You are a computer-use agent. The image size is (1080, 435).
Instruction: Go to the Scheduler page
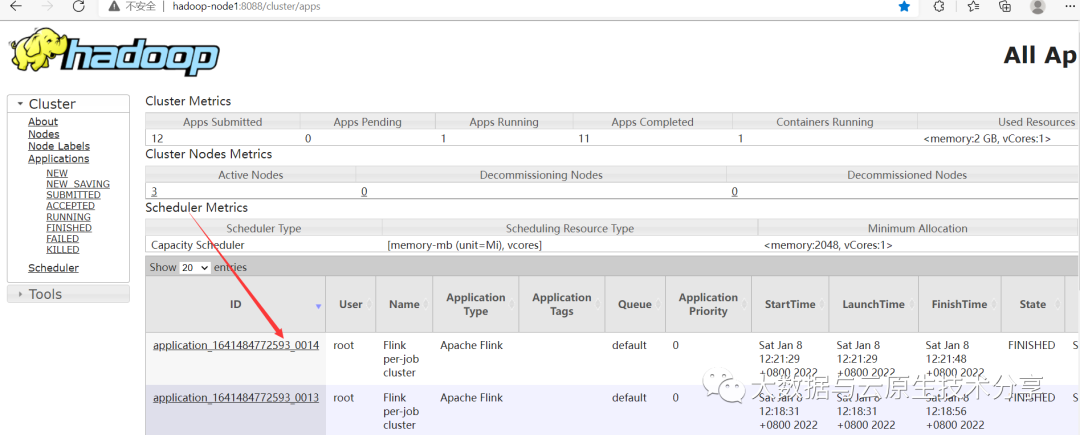coord(53,268)
